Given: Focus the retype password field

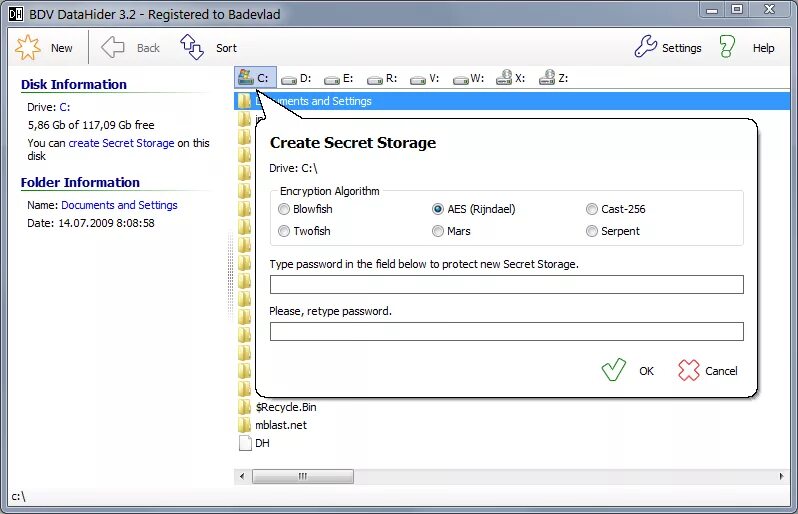Looking at the screenshot, I should (x=506, y=331).
